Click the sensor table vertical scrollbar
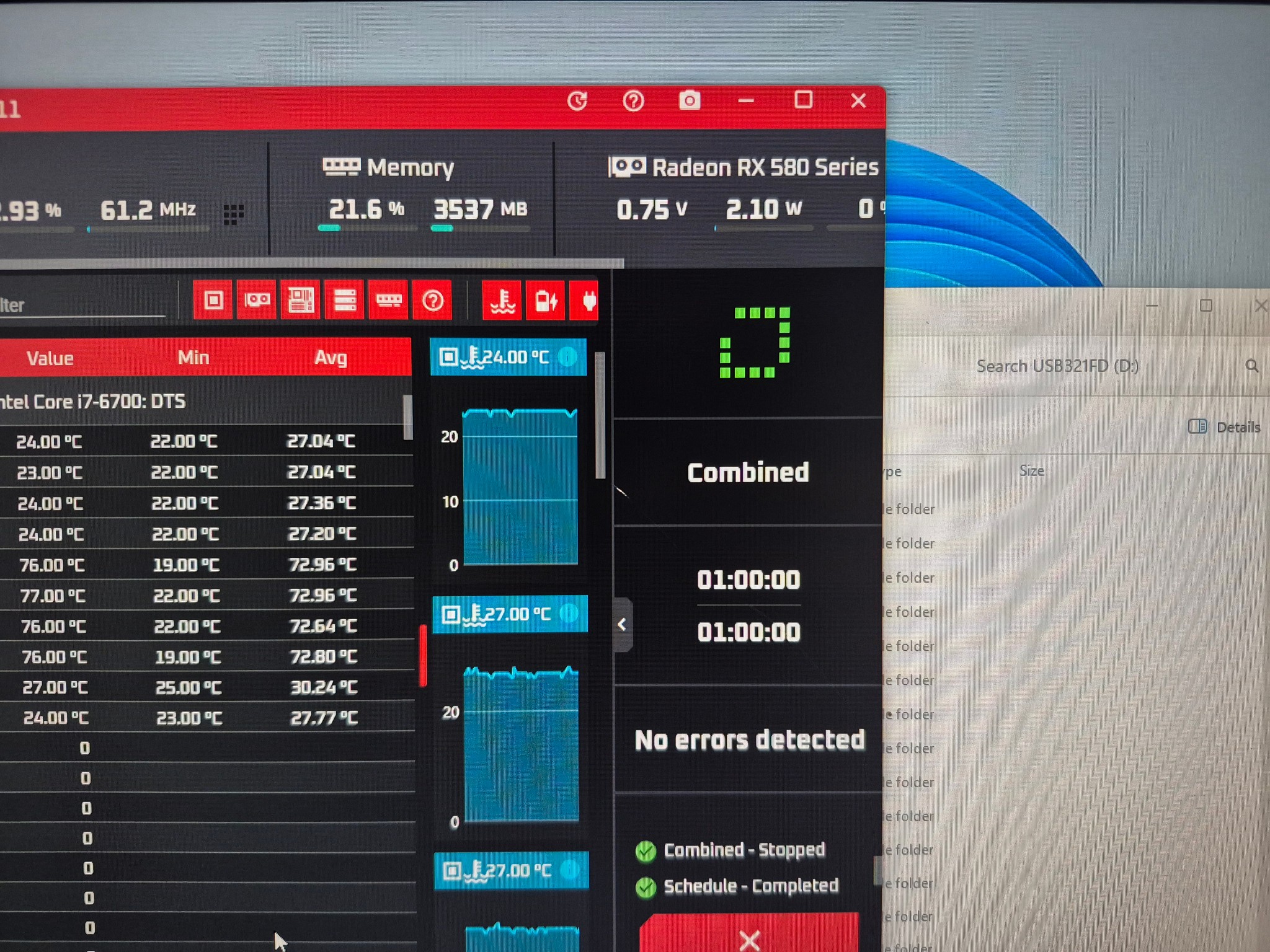 (407, 417)
